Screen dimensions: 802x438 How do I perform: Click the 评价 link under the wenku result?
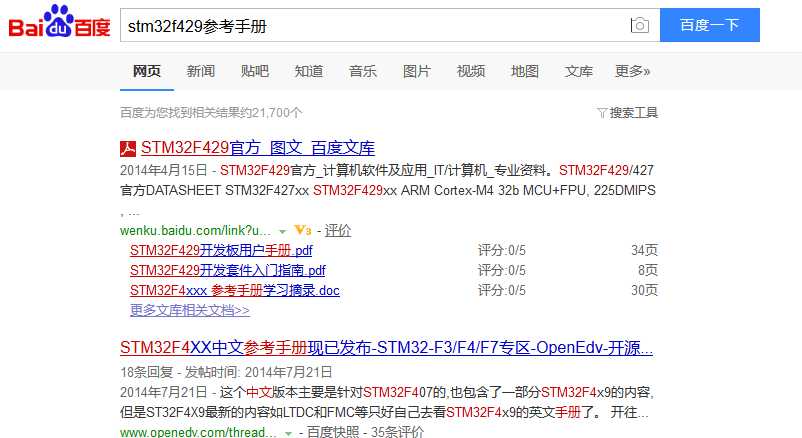point(338,231)
